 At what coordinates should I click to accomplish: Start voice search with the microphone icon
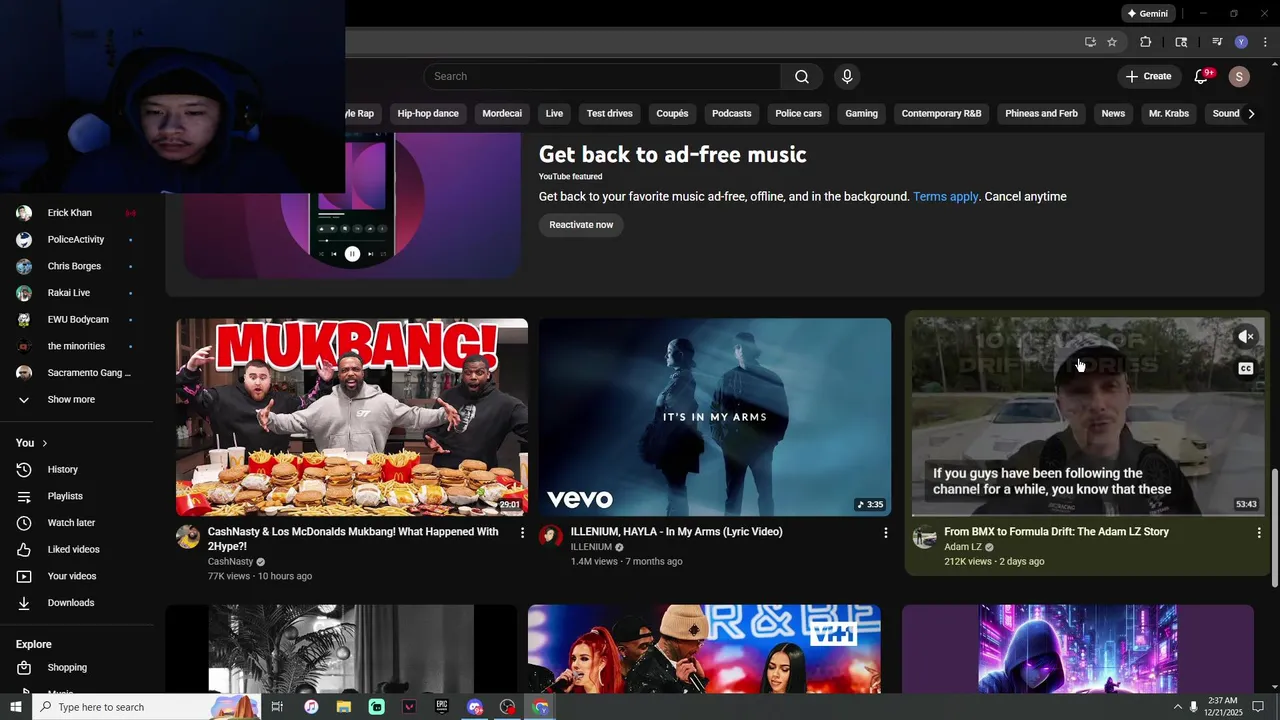tap(847, 77)
